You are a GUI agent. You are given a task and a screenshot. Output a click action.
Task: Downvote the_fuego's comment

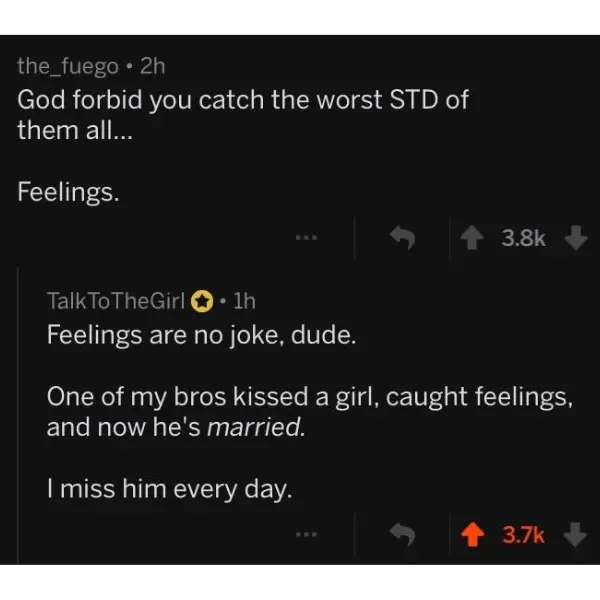coord(574,239)
